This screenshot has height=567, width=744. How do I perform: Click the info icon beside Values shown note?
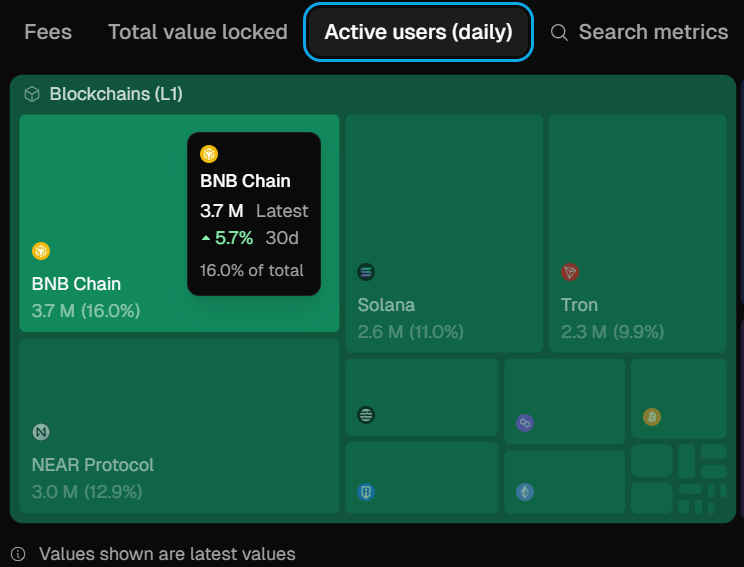(x=18, y=553)
